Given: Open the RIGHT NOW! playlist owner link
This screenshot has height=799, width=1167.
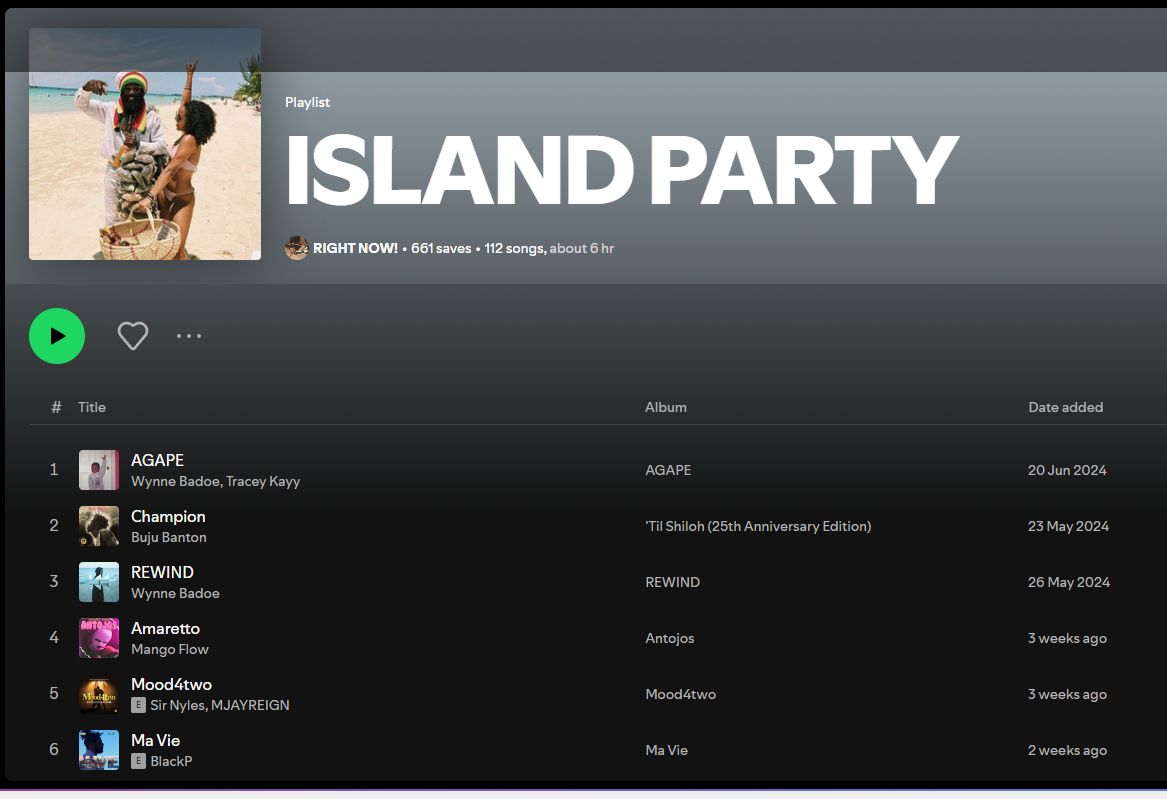Looking at the screenshot, I should click(x=355, y=247).
